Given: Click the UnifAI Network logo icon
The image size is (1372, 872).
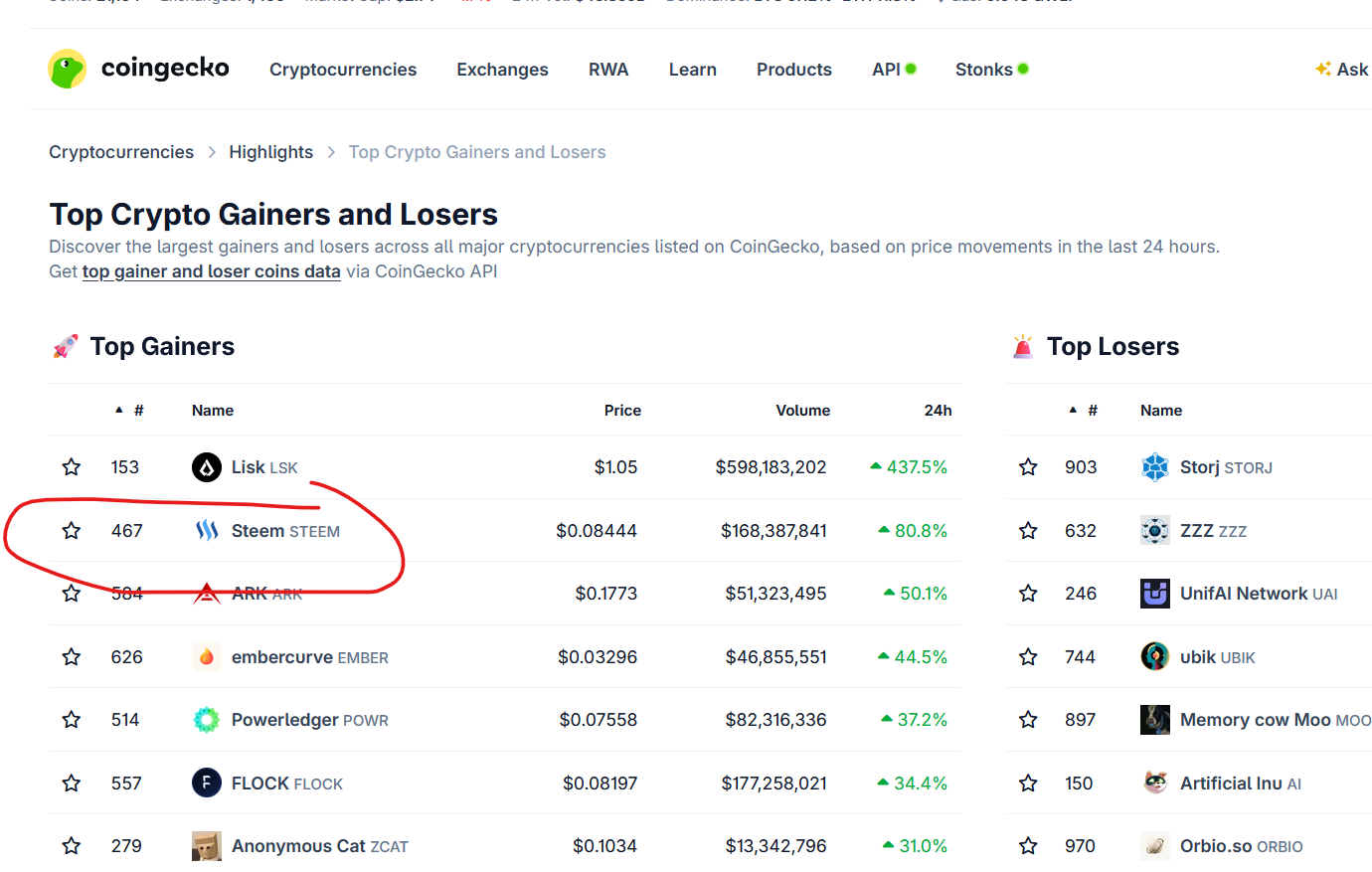Looking at the screenshot, I should [x=1155, y=594].
